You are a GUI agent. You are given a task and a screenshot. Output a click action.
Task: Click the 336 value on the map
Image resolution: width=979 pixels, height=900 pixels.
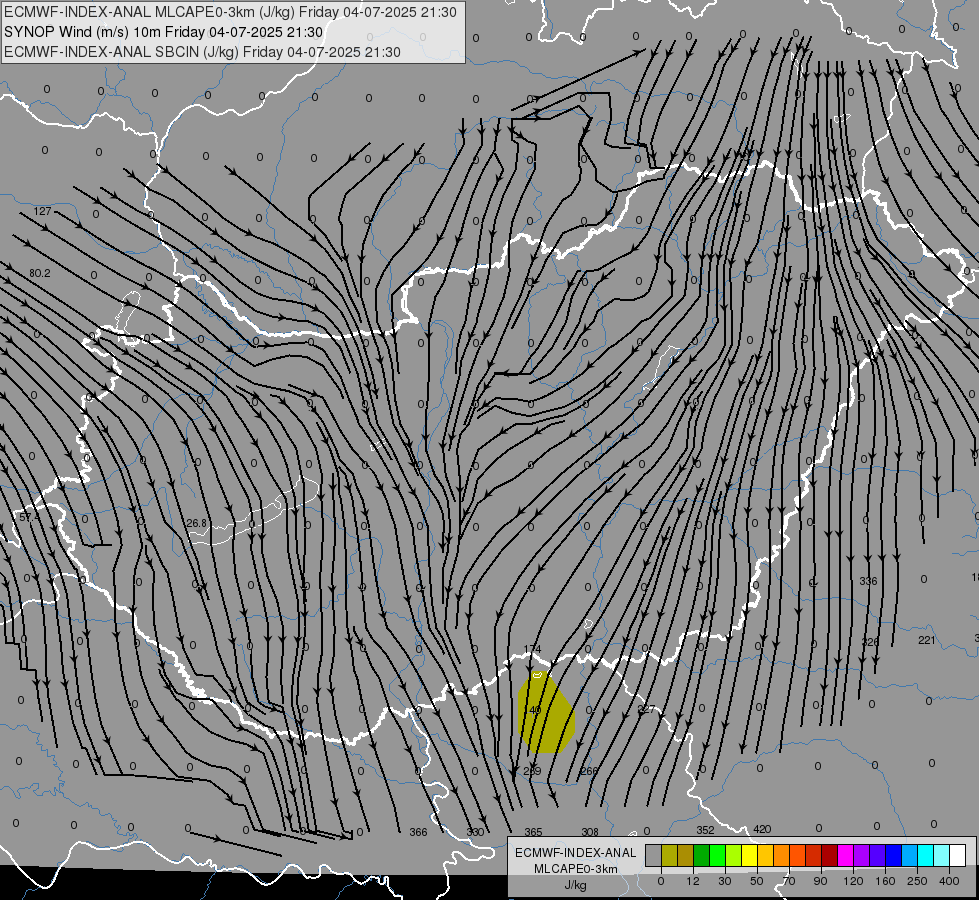coord(868,581)
